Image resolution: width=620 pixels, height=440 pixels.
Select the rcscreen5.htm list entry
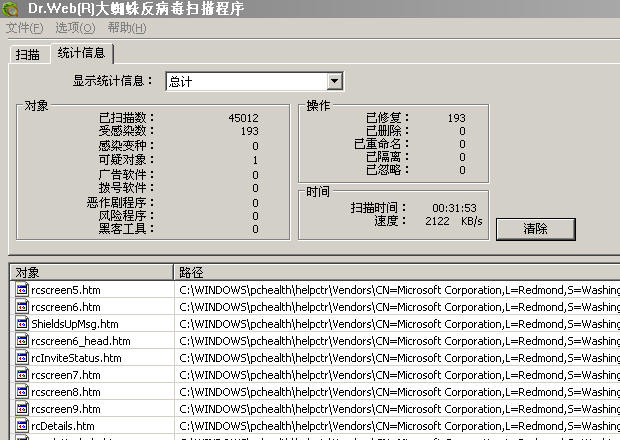66,290
